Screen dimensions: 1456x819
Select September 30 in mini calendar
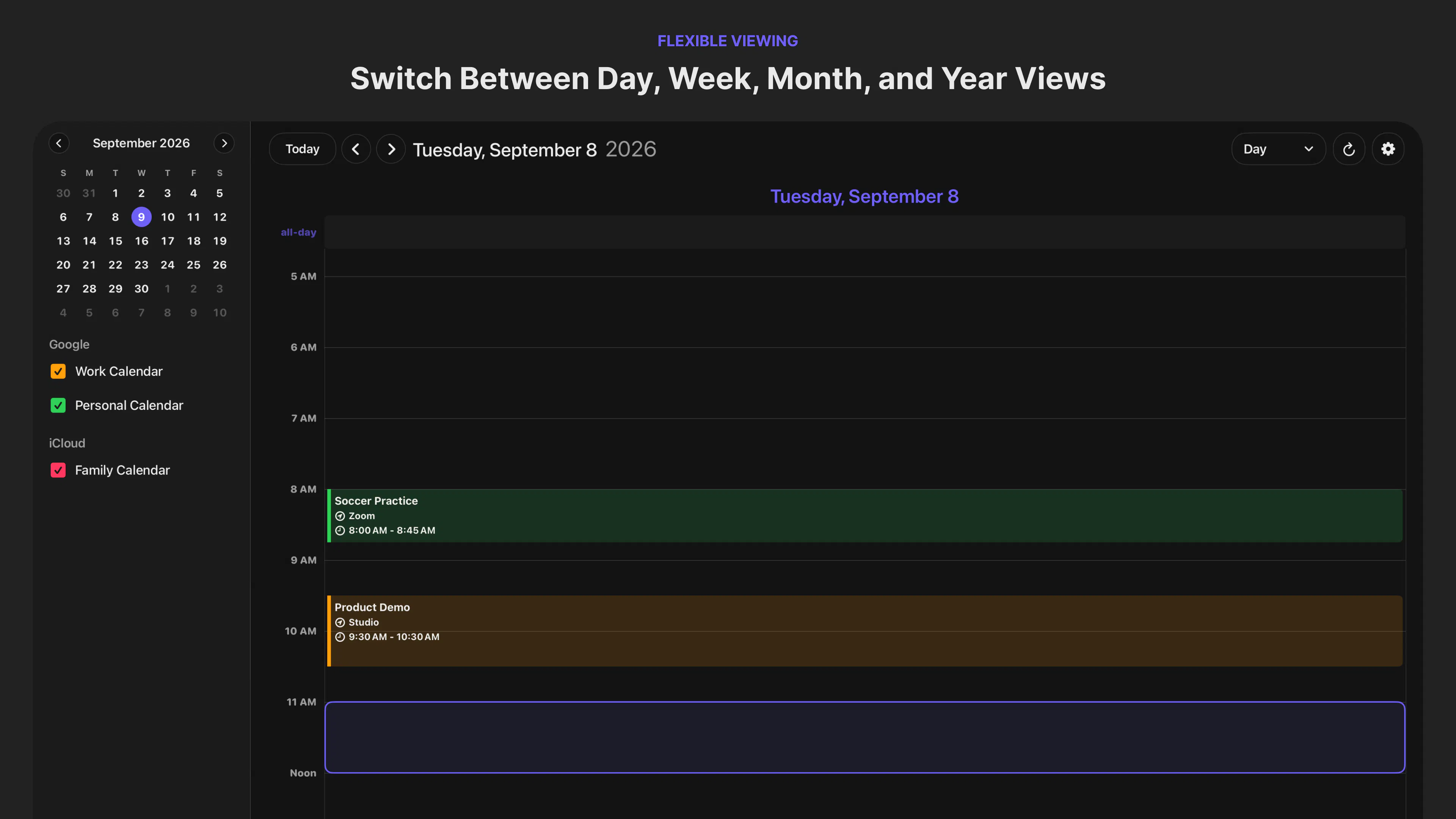[x=141, y=289]
